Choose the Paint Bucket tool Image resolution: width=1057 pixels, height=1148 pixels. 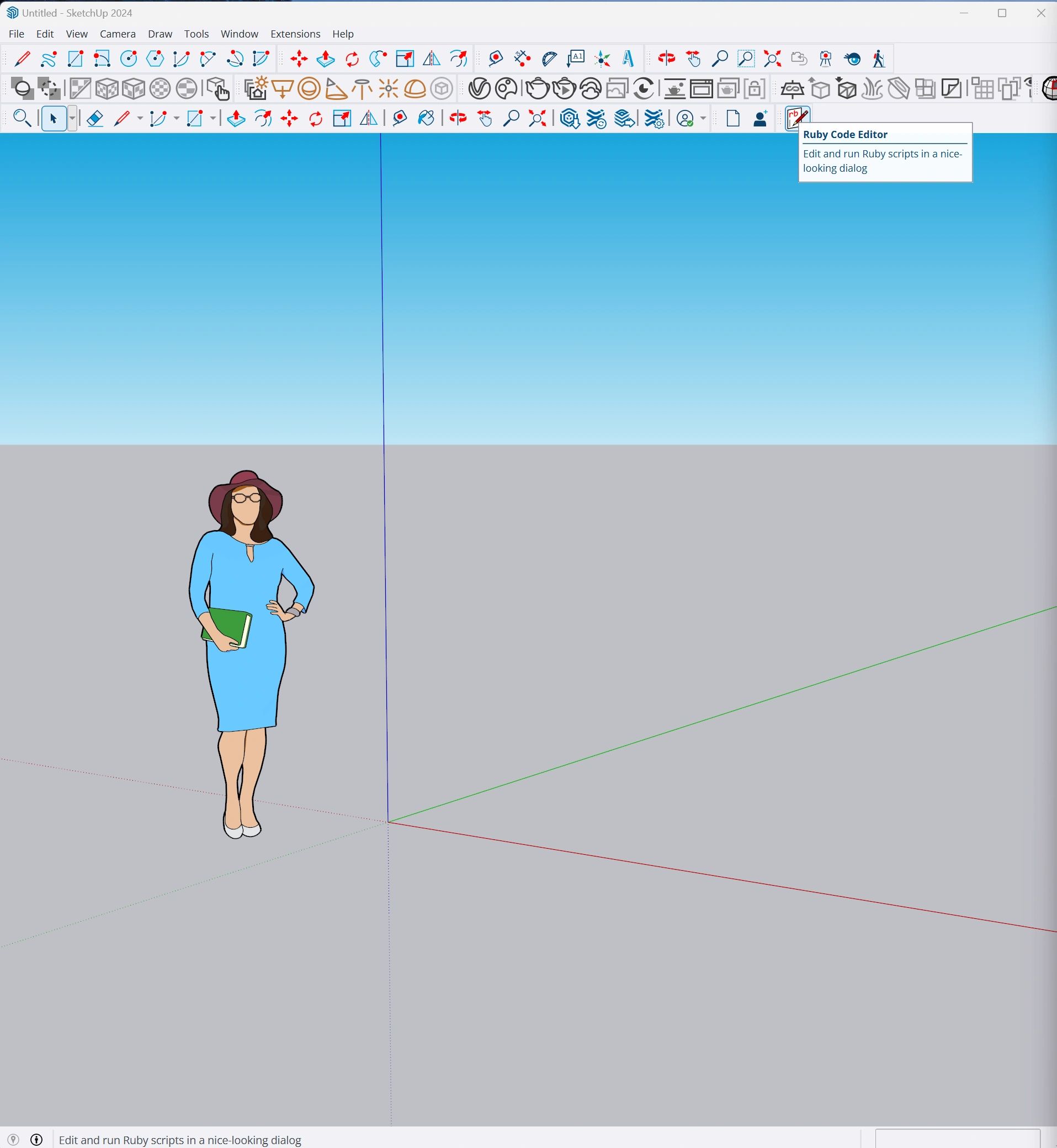pyautogui.click(x=426, y=119)
